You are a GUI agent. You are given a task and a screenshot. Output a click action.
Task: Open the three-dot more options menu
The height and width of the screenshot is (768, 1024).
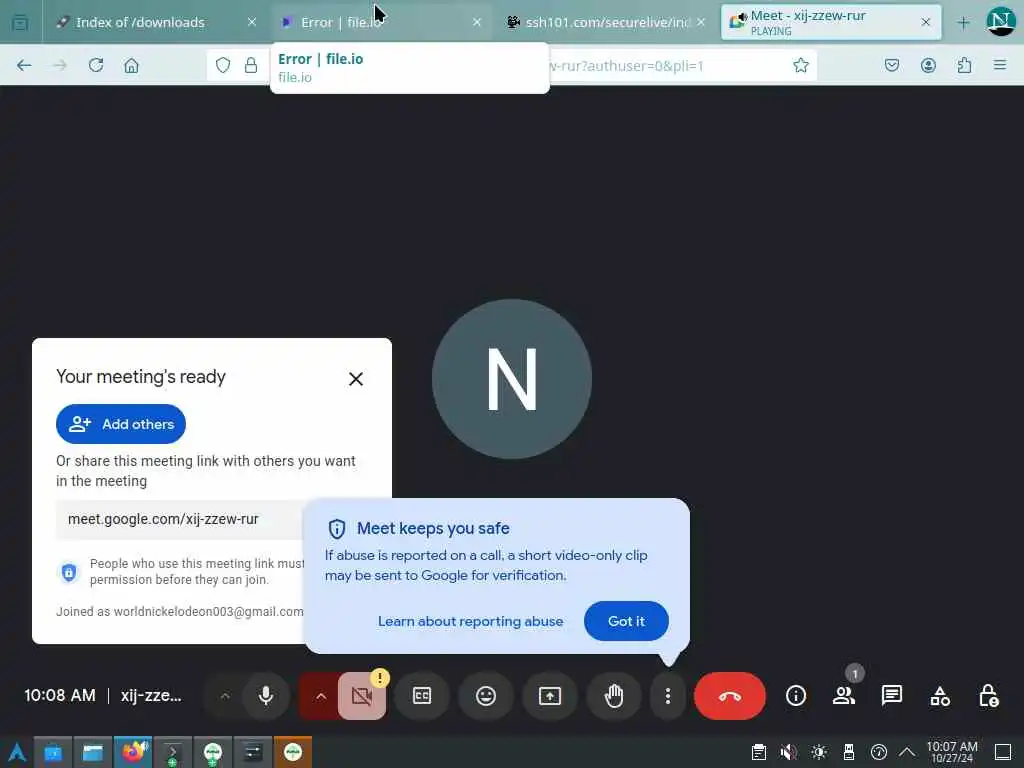tap(667, 696)
